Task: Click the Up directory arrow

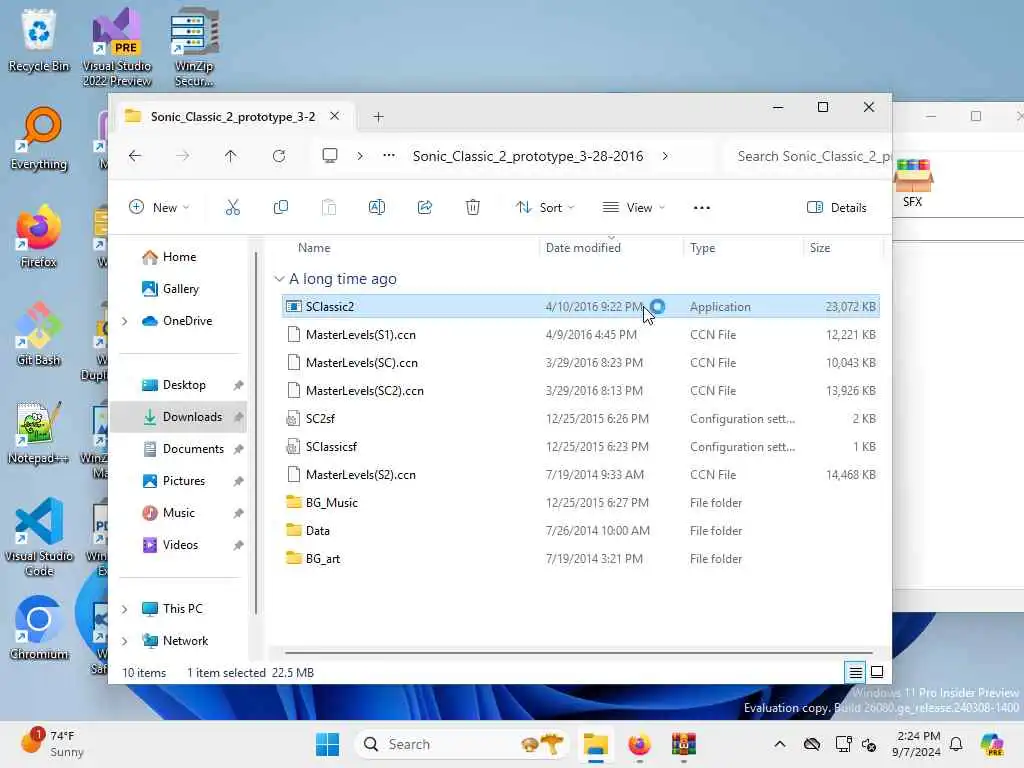Action: click(231, 156)
